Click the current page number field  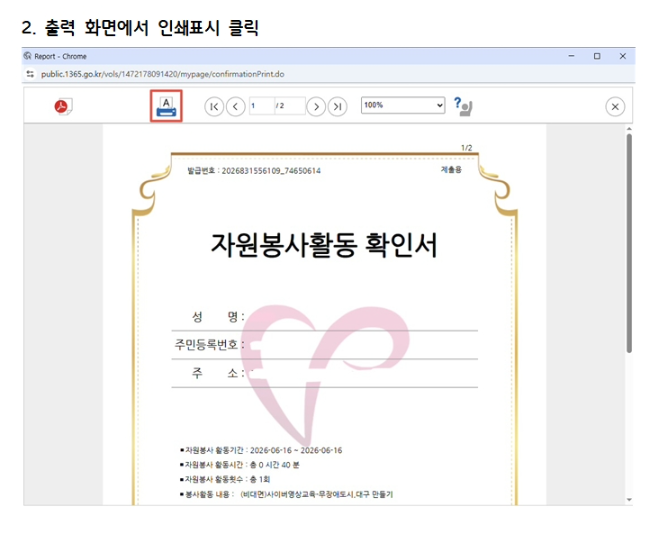click(x=261, y=106)
